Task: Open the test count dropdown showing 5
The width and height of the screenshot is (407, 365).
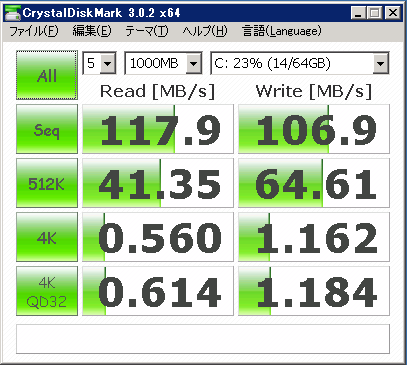Action: tap(99, 63)
